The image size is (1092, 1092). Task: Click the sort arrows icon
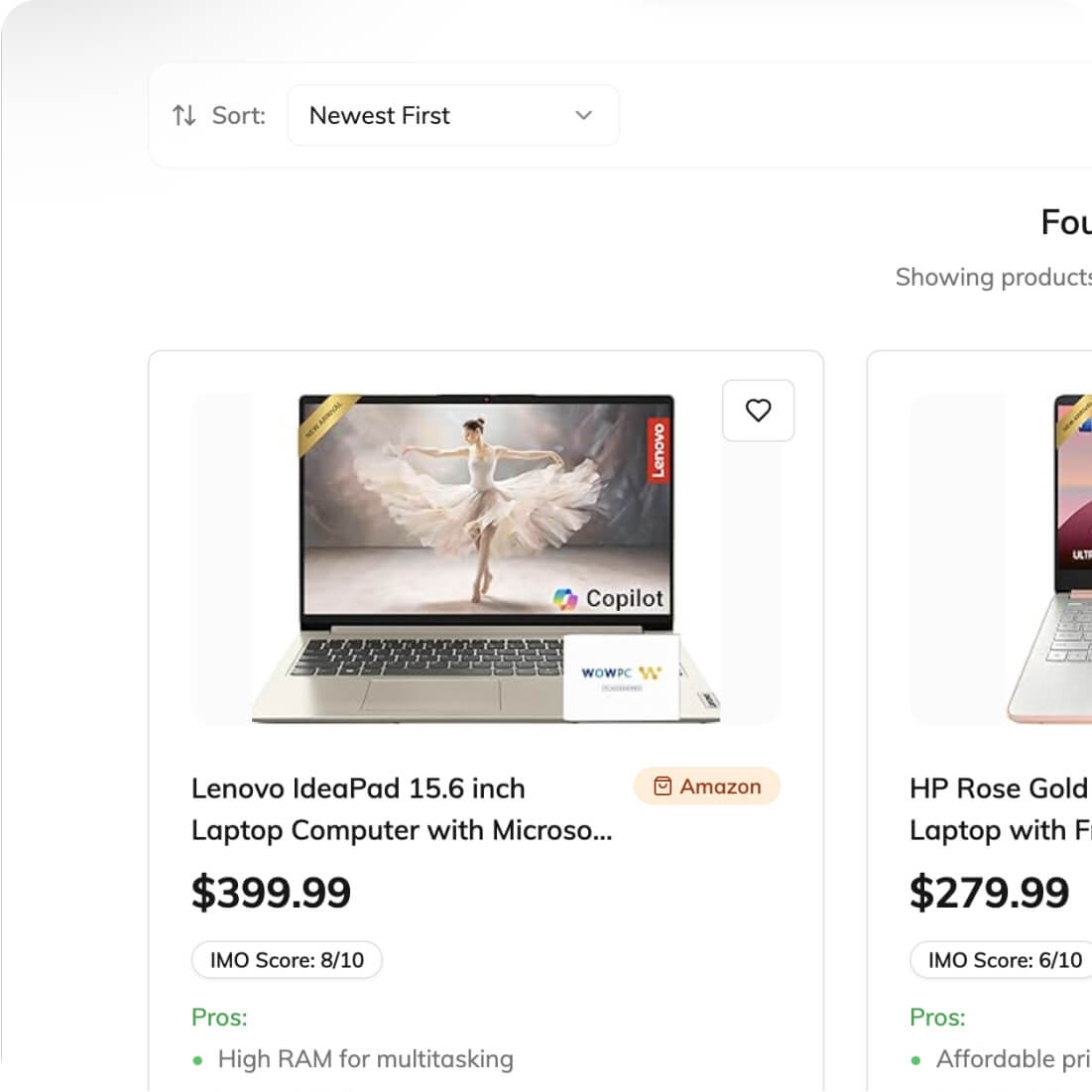point(184,116)
